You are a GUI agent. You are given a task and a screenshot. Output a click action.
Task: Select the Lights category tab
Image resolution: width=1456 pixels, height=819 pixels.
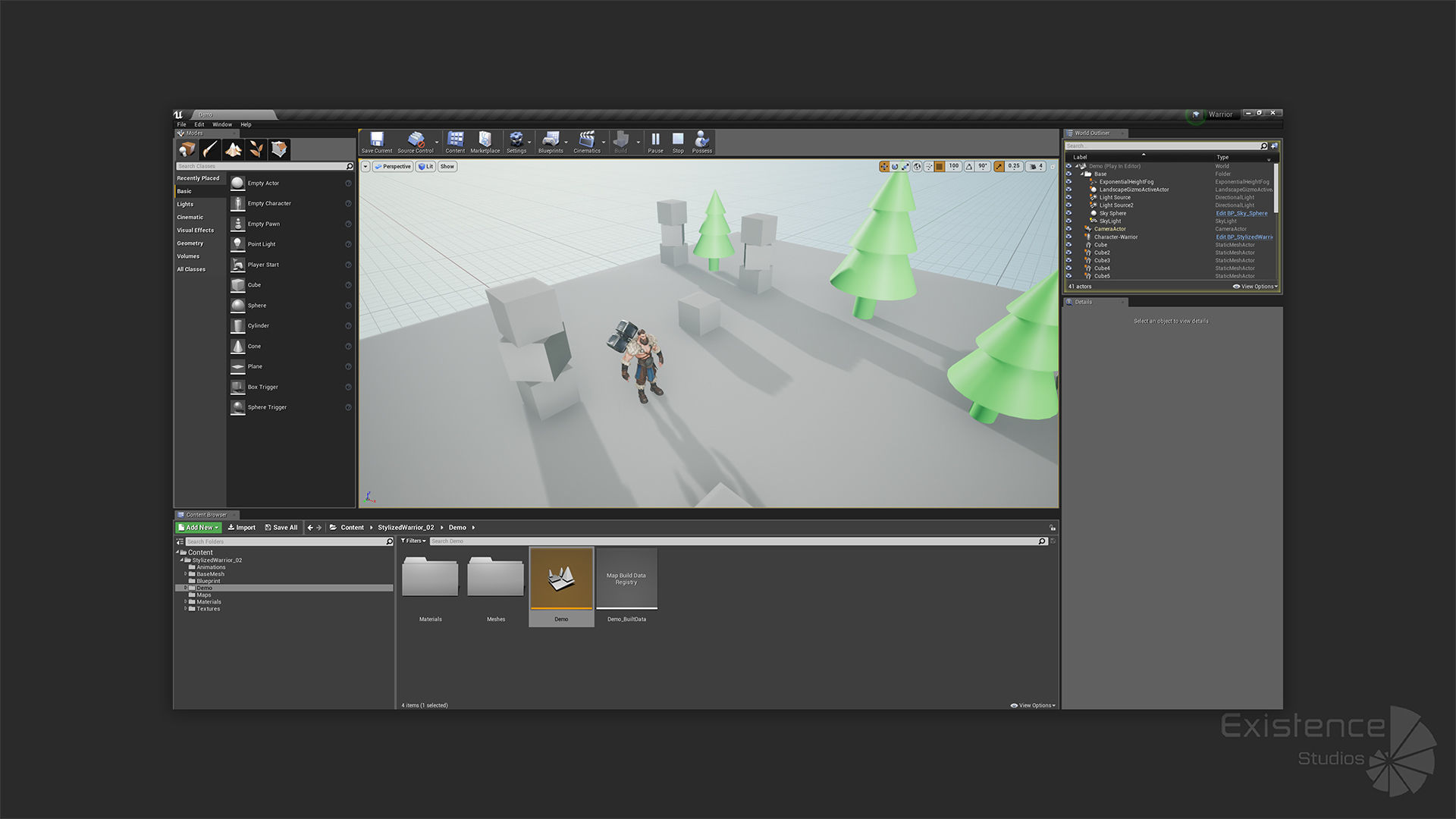(185, 204)
